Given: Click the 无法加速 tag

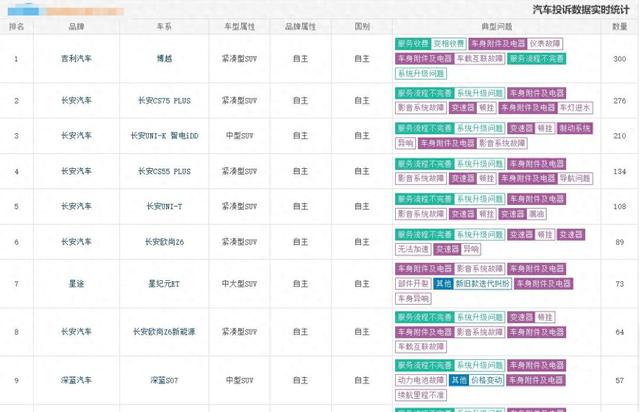Looking at the screenshot, I should click(413, 249).
